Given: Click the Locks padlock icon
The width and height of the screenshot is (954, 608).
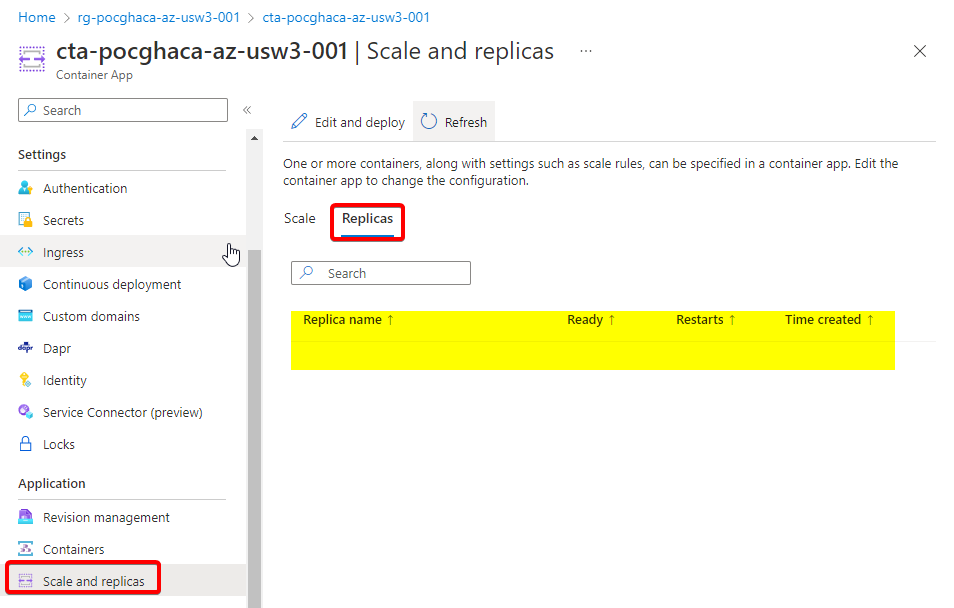Looking at the screenshot, I should point(26,444).
